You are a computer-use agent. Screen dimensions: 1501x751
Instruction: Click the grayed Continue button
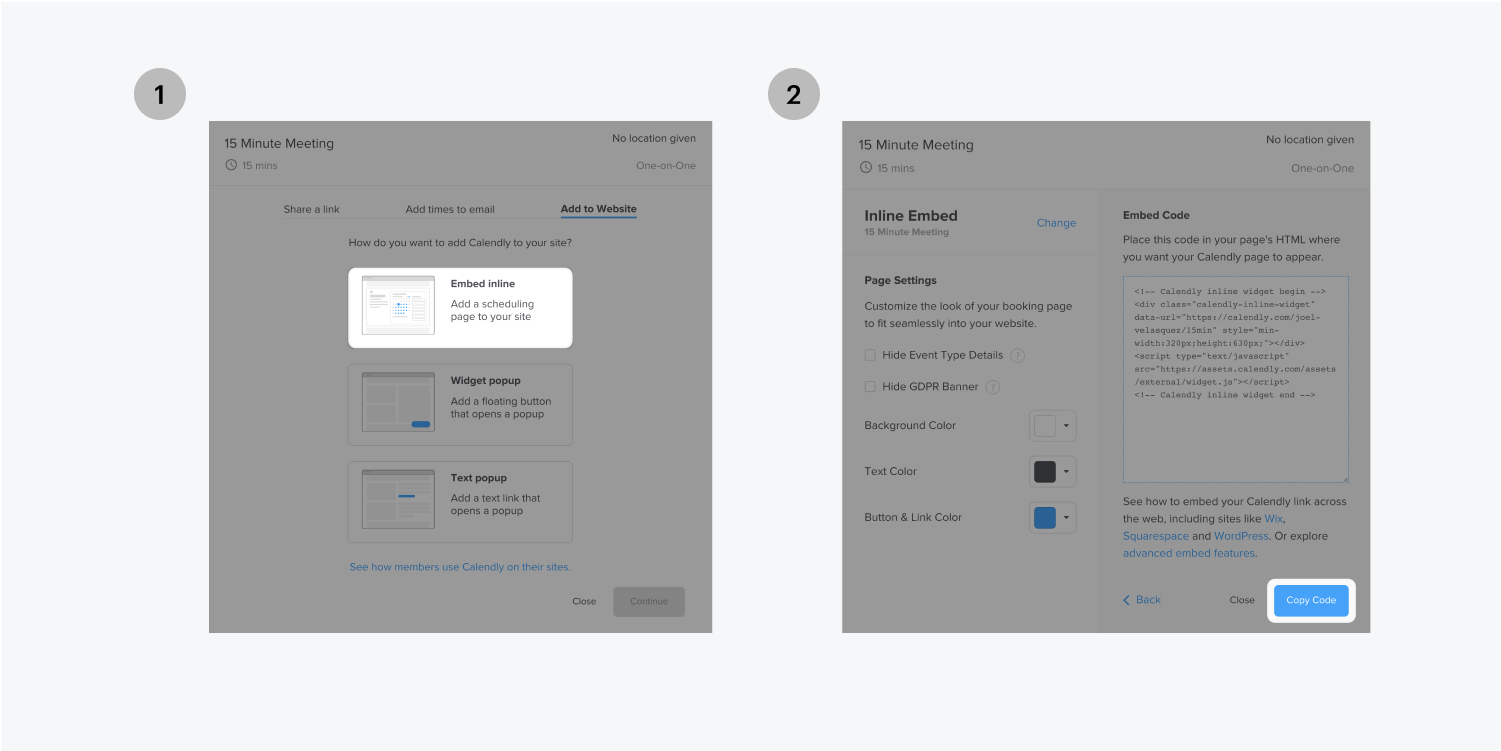649,601
